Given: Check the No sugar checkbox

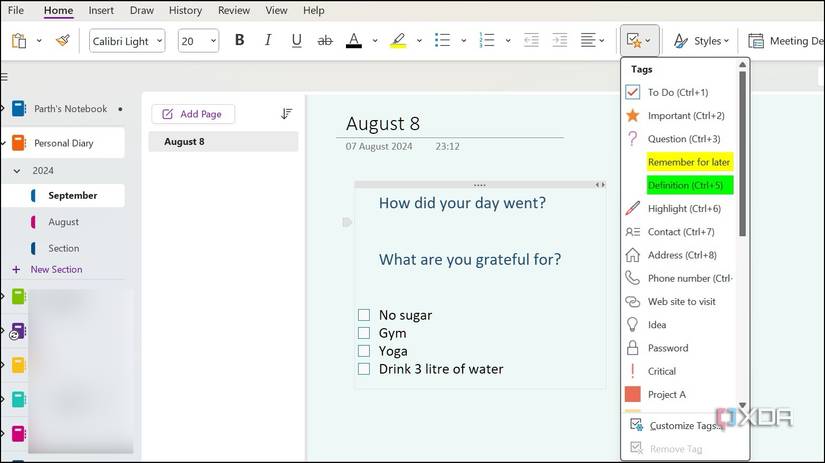Looking at the screenshot, I should [364, 315].
